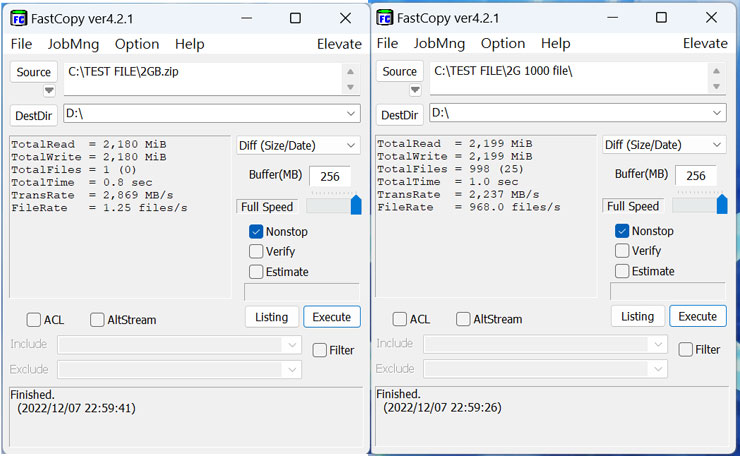
Task: Open Diff (Size/Date) mode dropdown, left window
Action: pyautogui.click(x=298, y=145)
